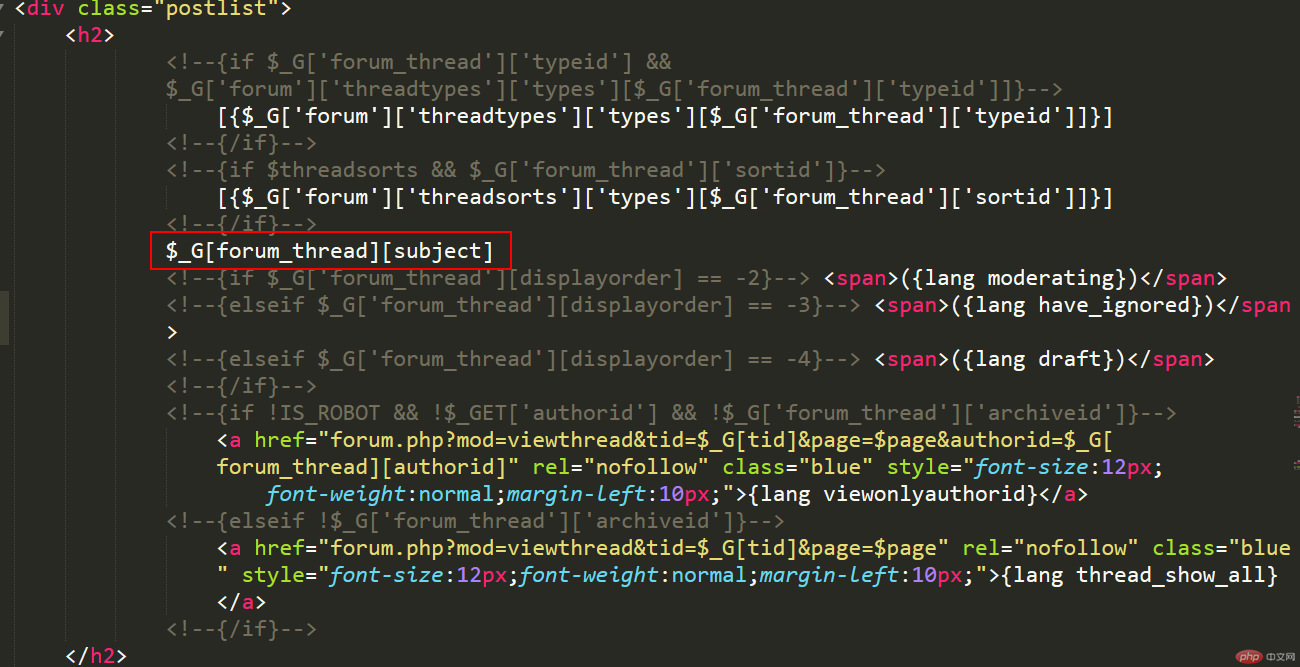Click the href ending with page=$page"
Image resolution: width=1300 pixels, height=667 pixels.
633,548
